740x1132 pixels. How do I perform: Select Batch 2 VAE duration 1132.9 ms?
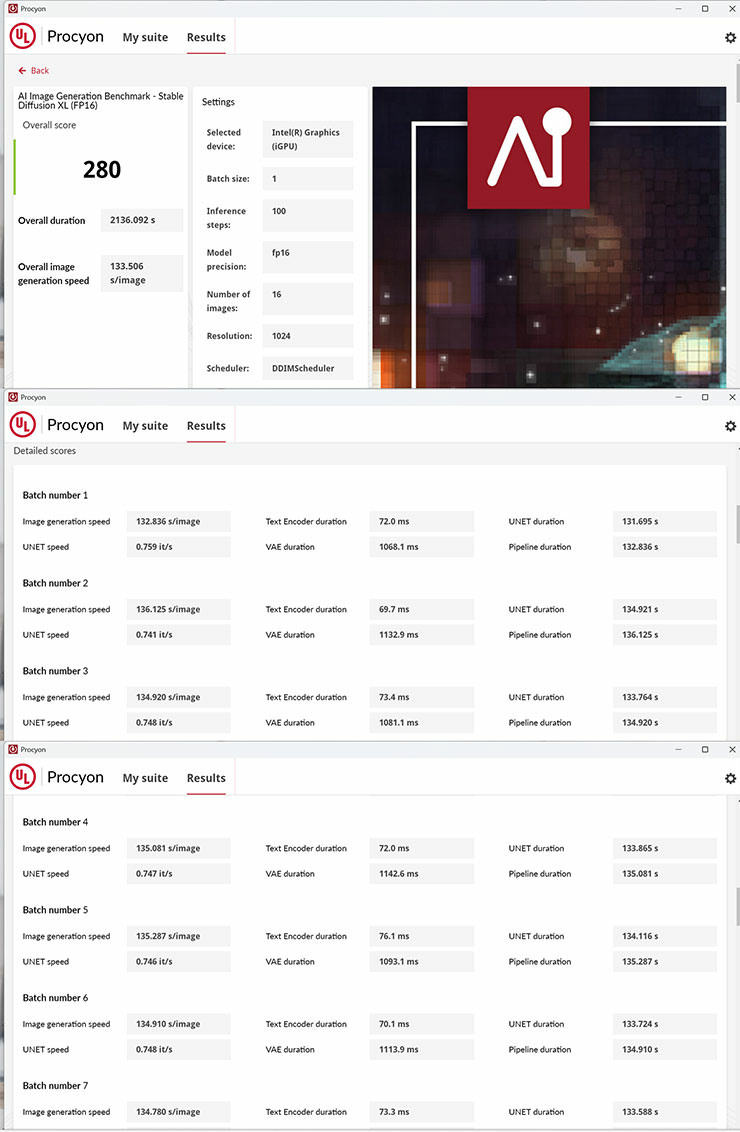[422, 635]
